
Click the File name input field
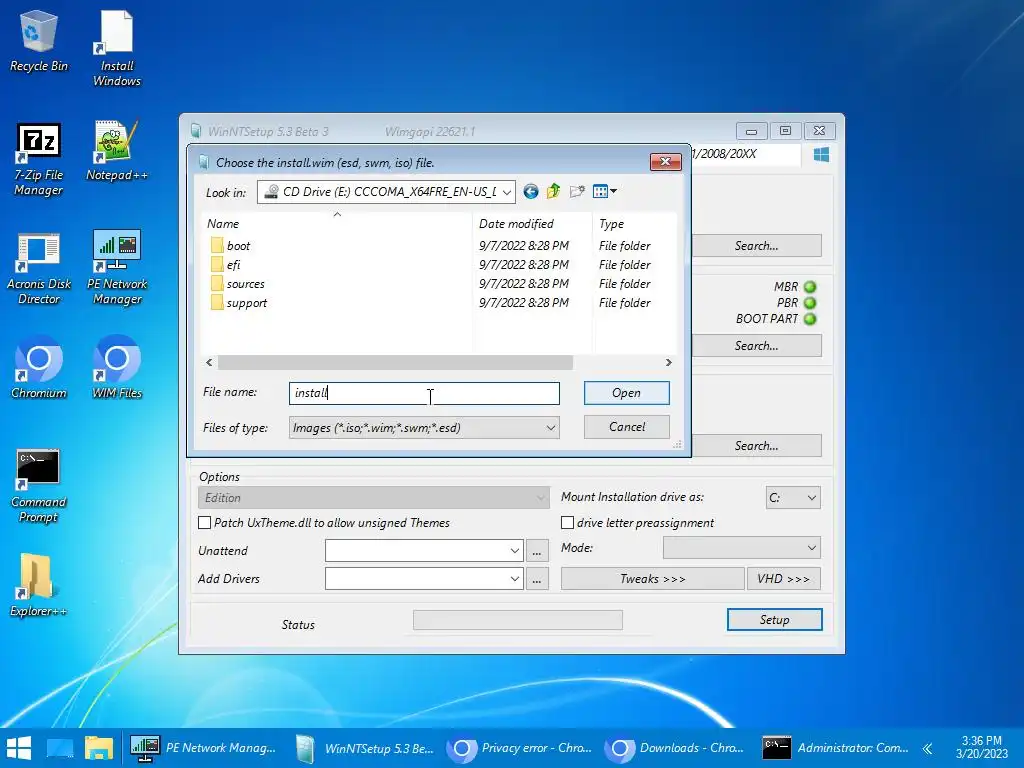click(424, 393)
